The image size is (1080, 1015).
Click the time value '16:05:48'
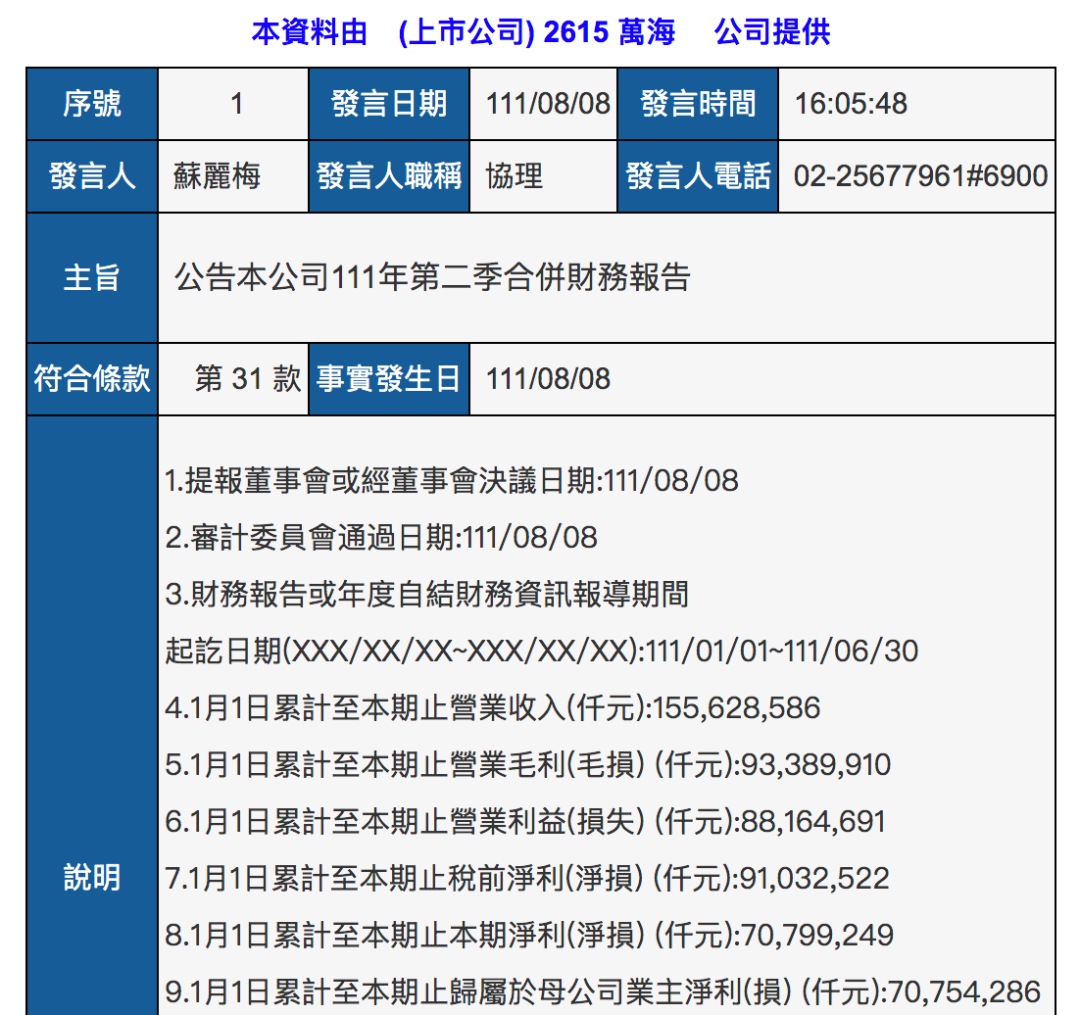pyautogui.click(x=851, y=104)
